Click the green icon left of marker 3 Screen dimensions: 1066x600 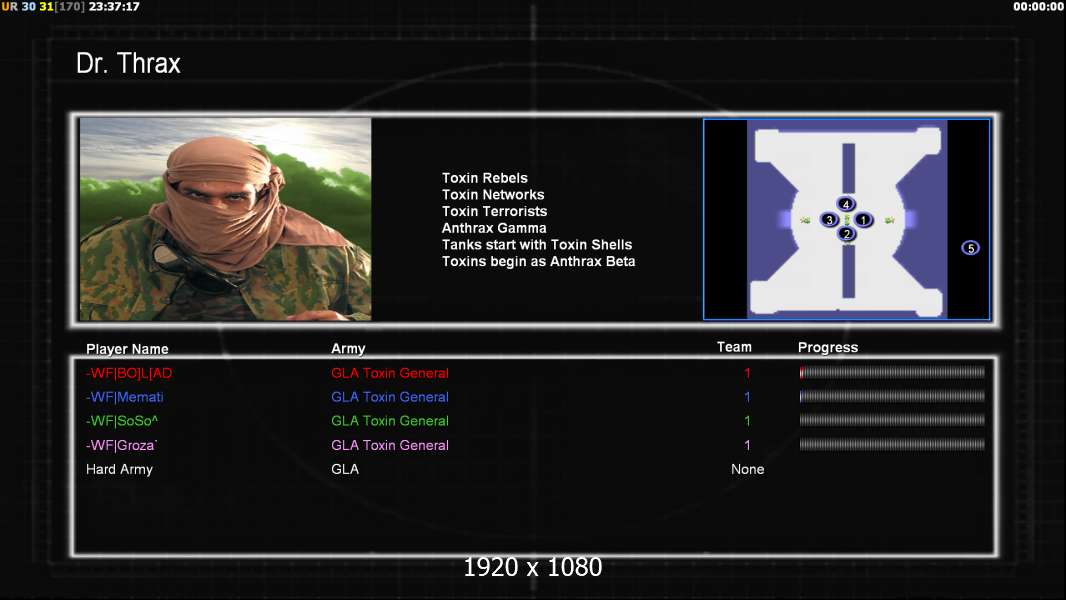[806, 220]
